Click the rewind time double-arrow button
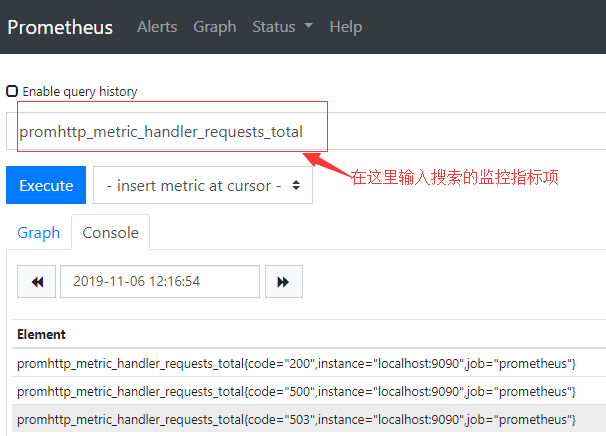The image size is (606, 436). click(37, 282)
